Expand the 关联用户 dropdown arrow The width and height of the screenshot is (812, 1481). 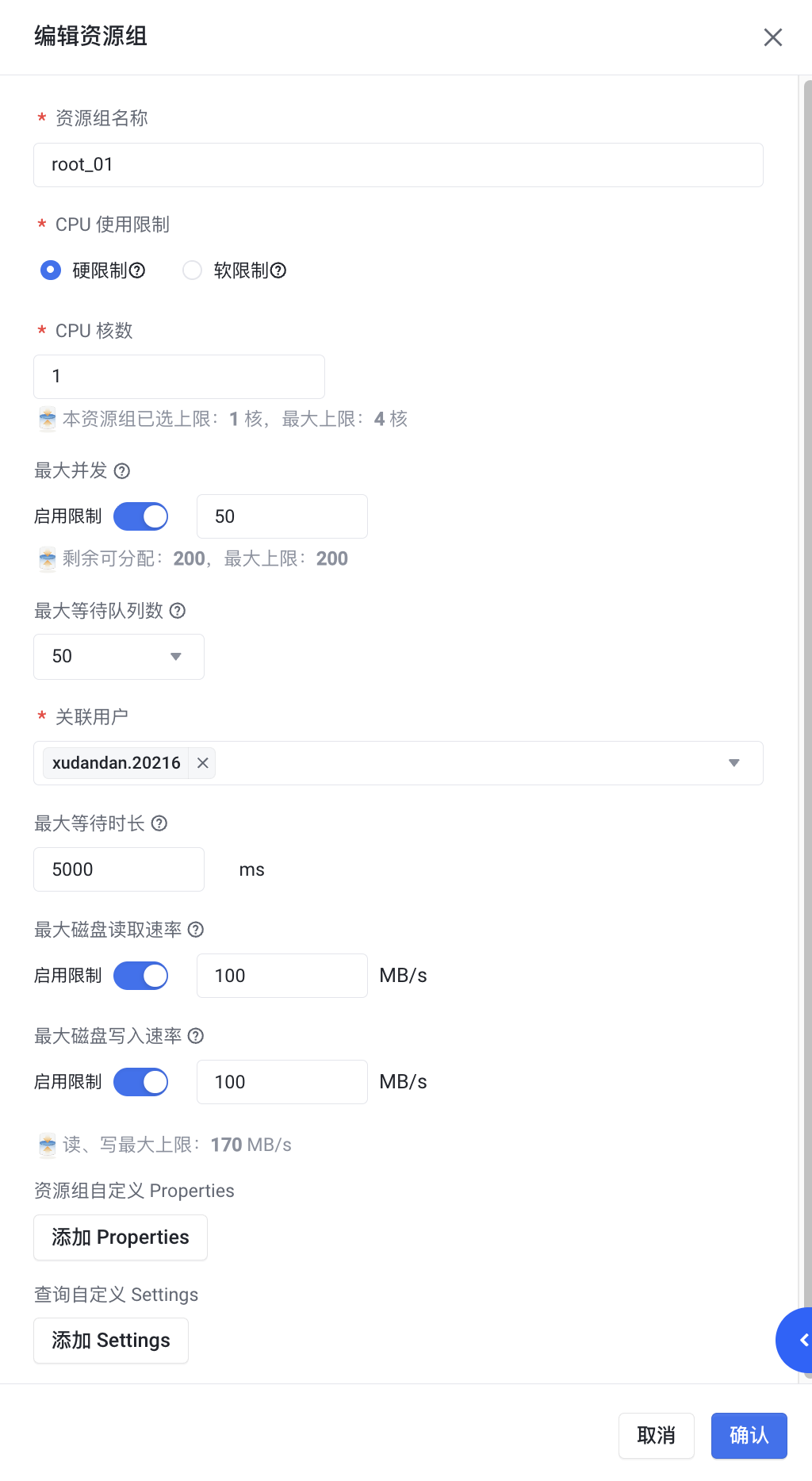pyautogui.click(x=733, y=763)
